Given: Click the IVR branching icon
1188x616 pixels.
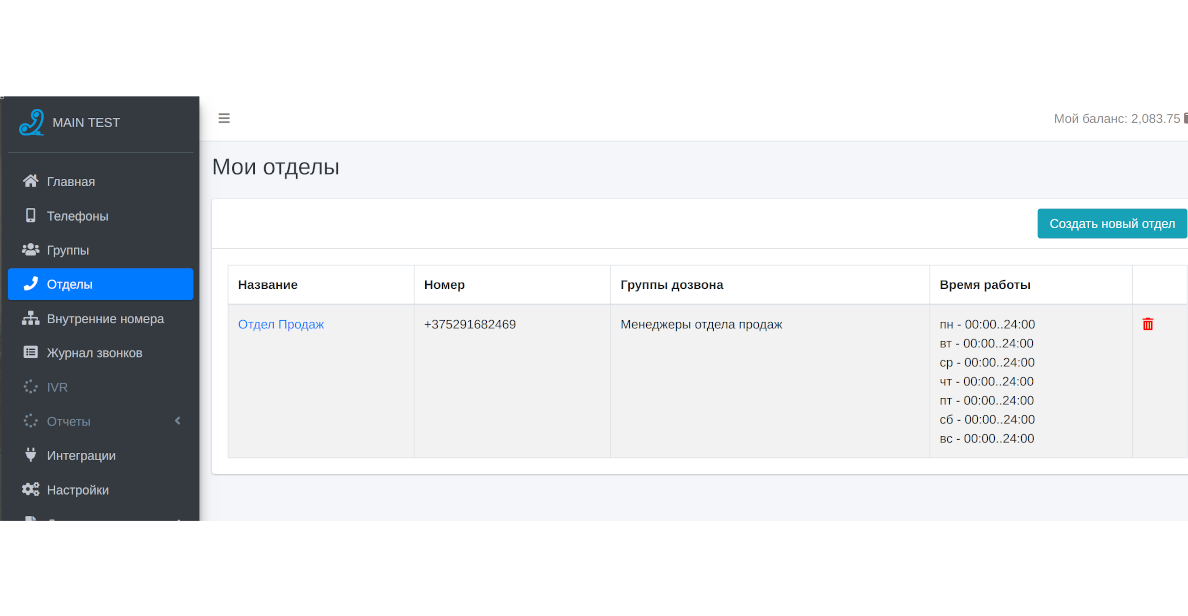Looking at the screenshot, I should pyautogui.click(x=29, y=386).
